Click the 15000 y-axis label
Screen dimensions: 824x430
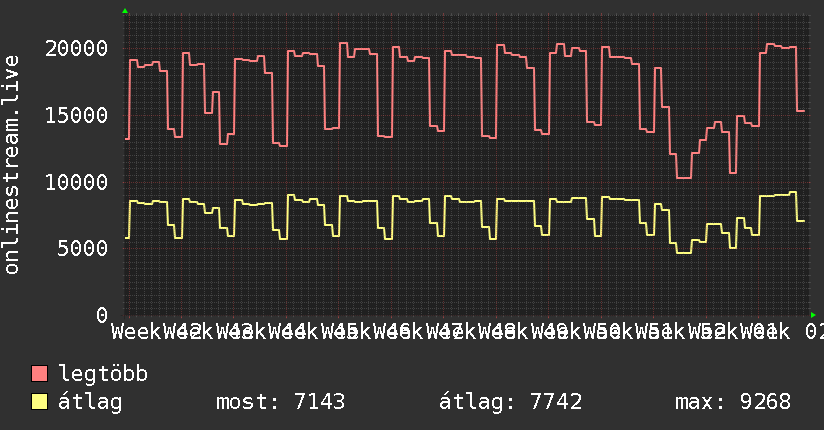(76, 115)
